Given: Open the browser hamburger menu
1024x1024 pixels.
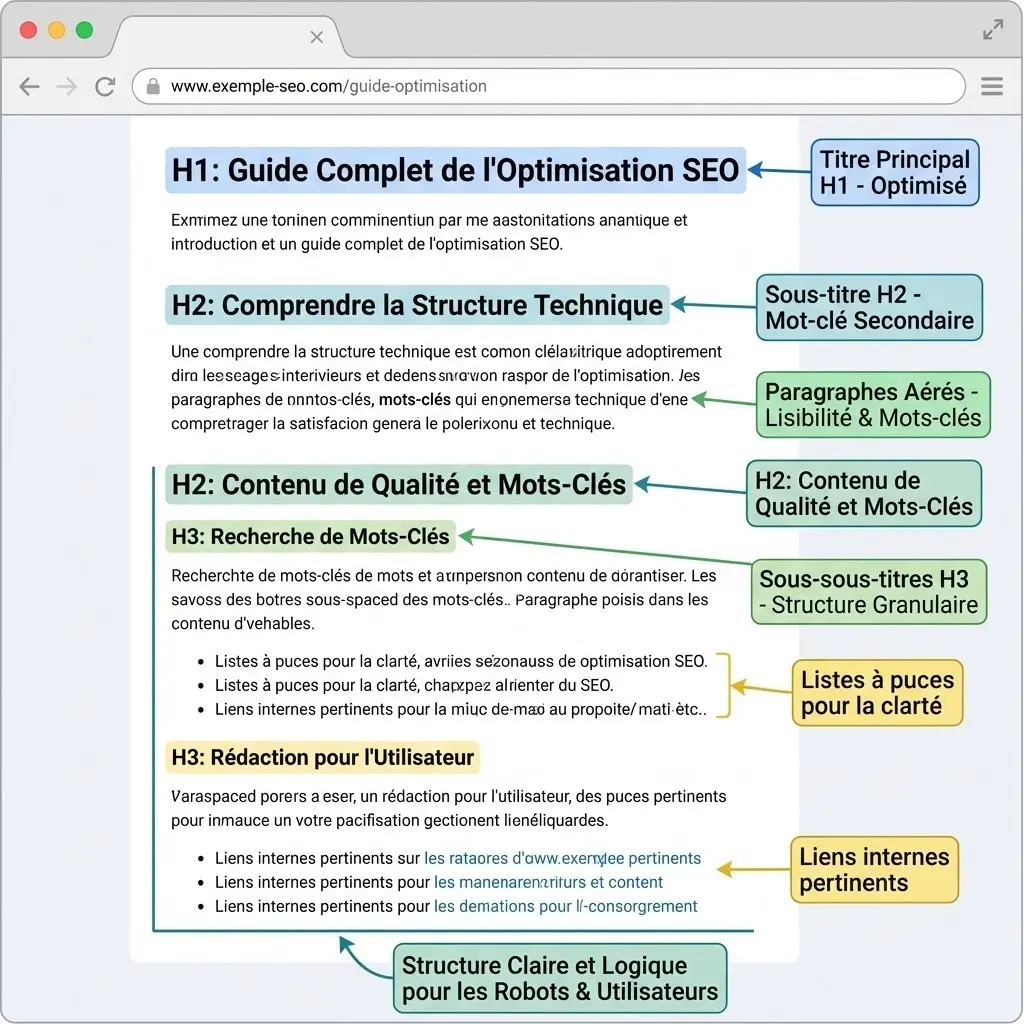Looking at the screenshot, I should click(992, 86).
